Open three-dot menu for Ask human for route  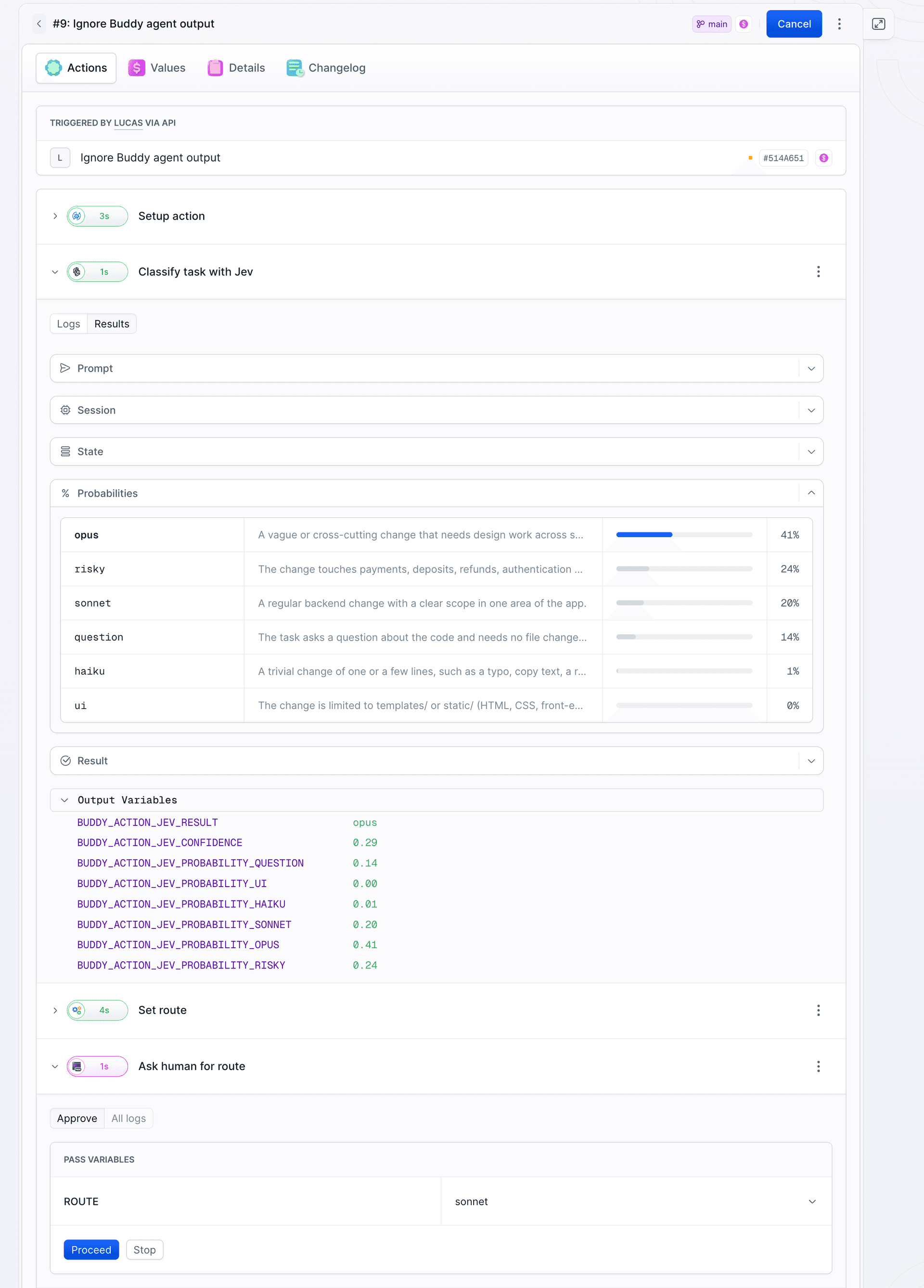[x=819, y=1067]
